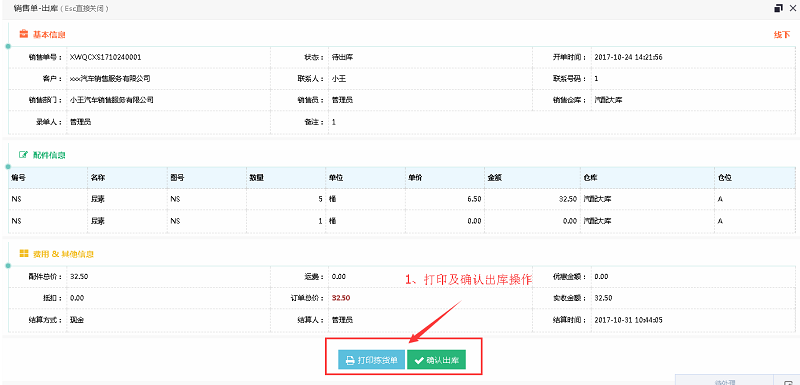Click the 备注 value 1
Image resolution: width=800 pixels, height=385 pixels.
pyautogui.click(x=334, y=122)
